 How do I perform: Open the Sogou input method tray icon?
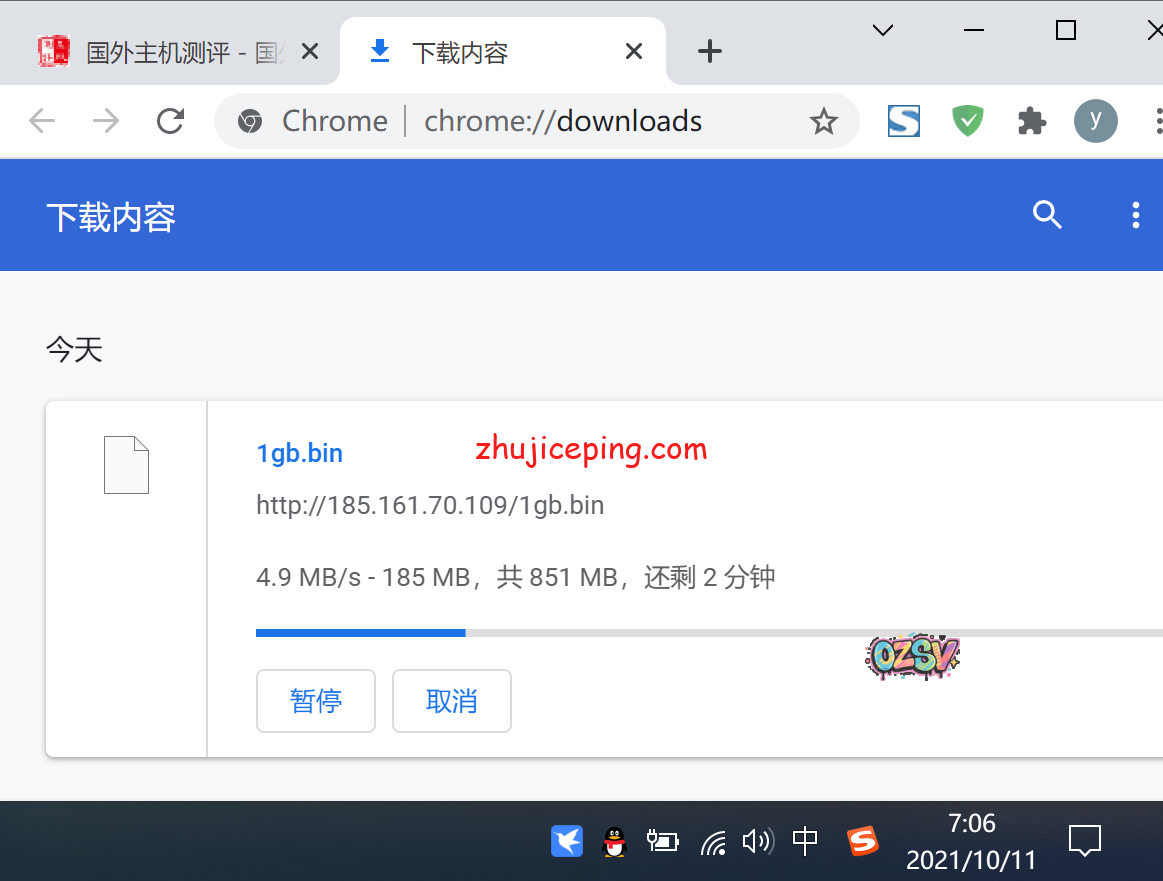[862, 841]
